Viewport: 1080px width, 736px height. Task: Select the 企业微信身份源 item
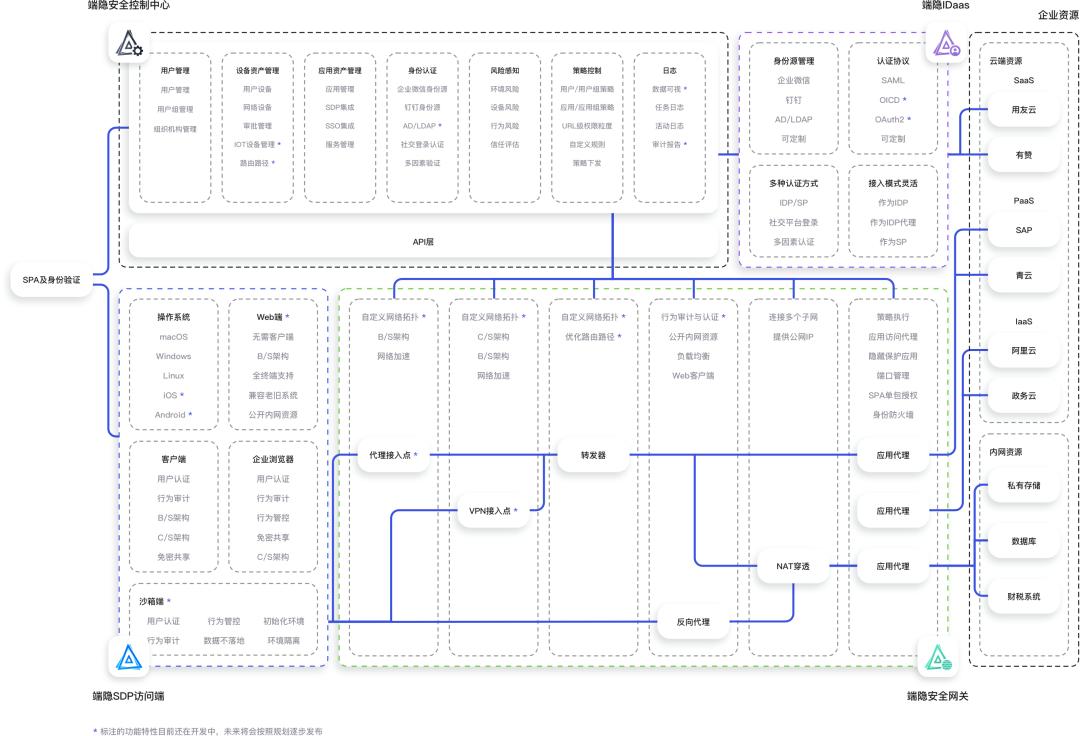click(422, 89)
